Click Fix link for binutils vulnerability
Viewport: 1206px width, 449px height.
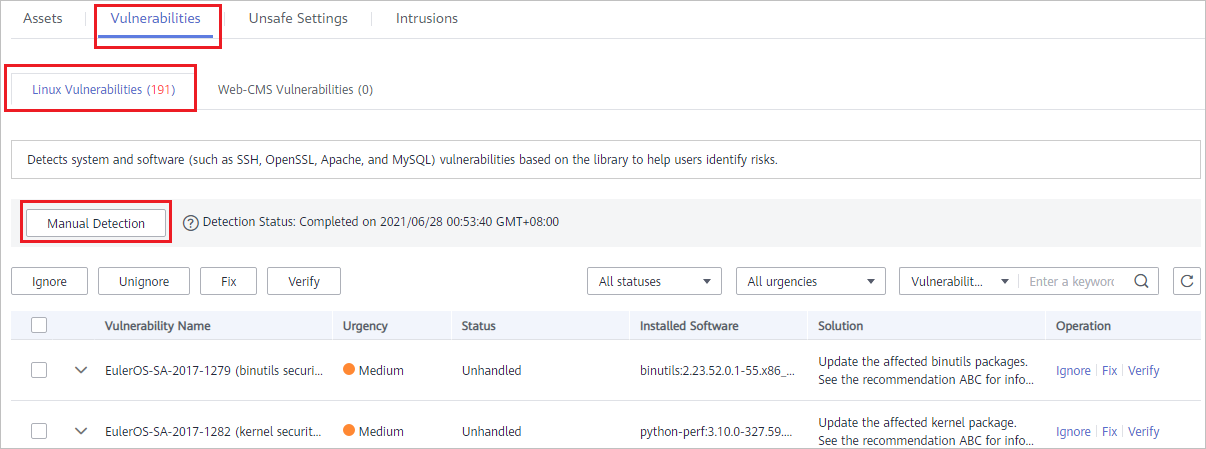pos(1110,370)
